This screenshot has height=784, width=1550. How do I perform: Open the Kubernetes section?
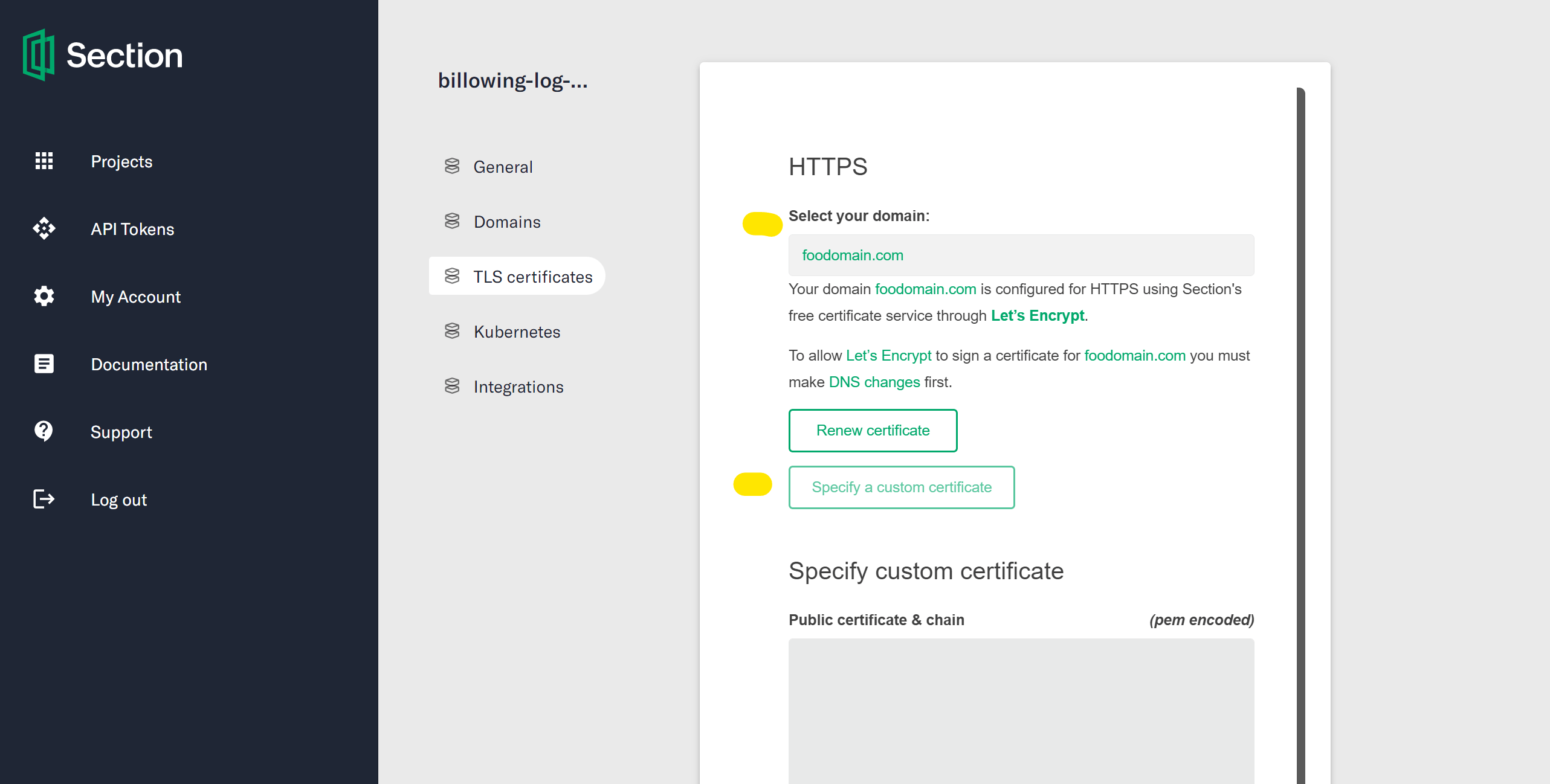pyautogui.click(x=516, y=331)
